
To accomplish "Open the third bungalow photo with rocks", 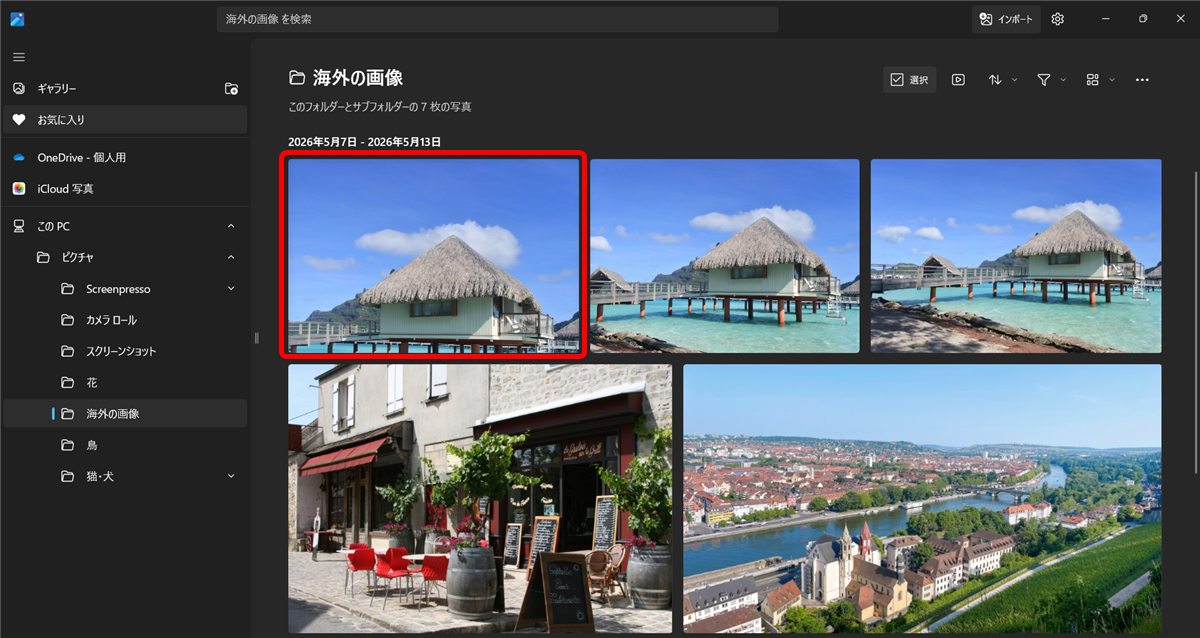I will (x=1016, y=256).
